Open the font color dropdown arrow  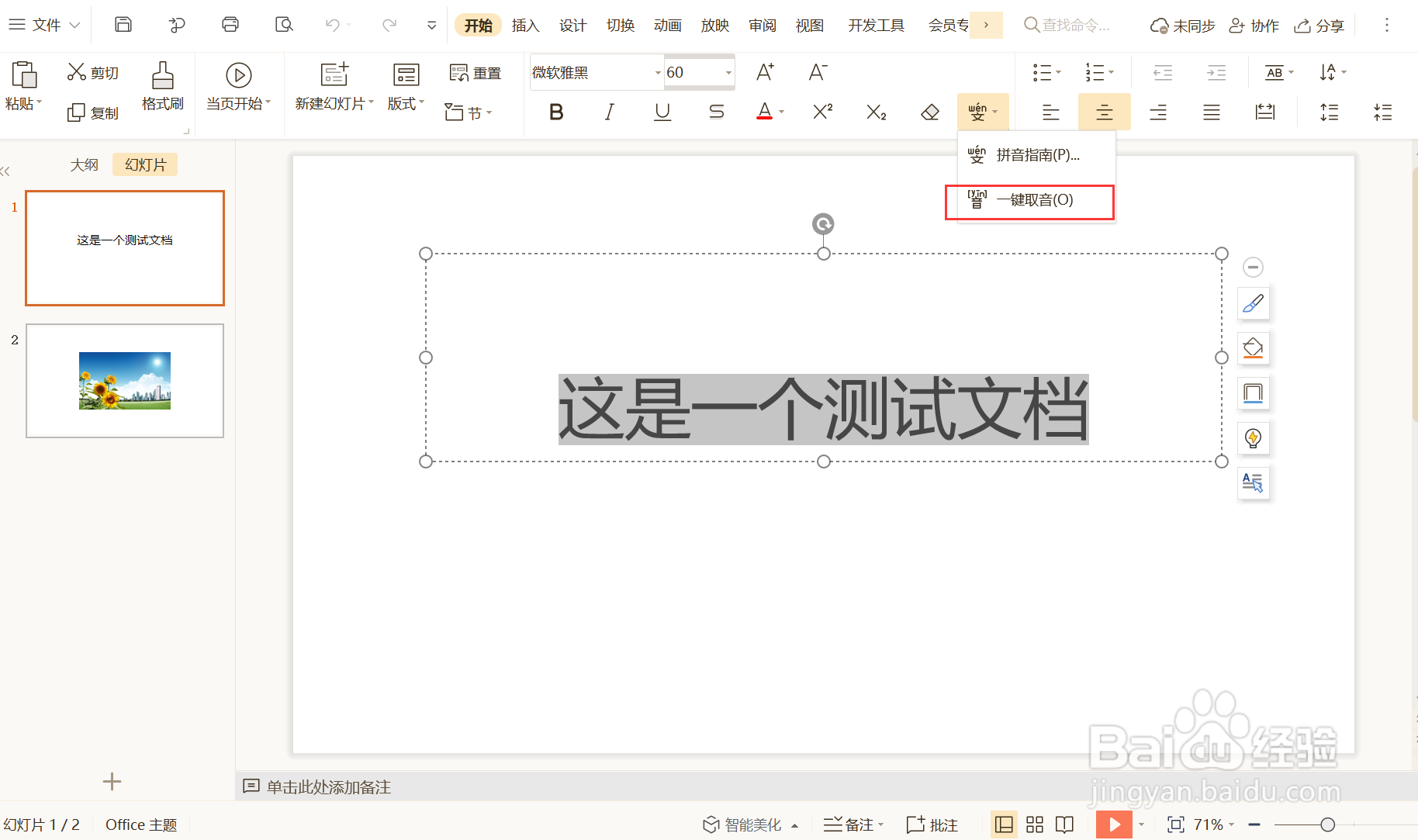pyautogui.click(x=782, y=112)
